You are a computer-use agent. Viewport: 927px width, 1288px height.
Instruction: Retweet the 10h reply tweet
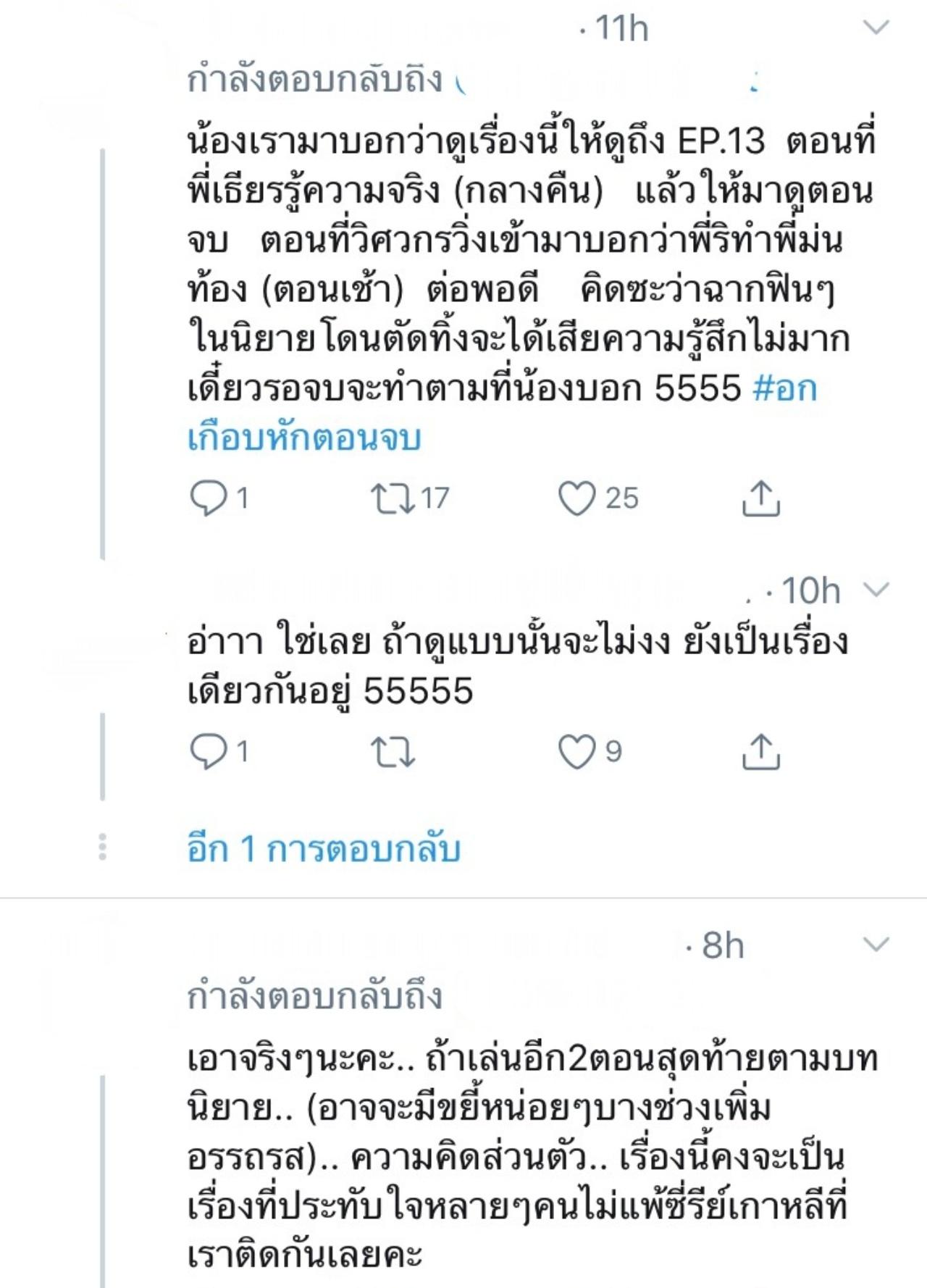click(x=392, y=751)
